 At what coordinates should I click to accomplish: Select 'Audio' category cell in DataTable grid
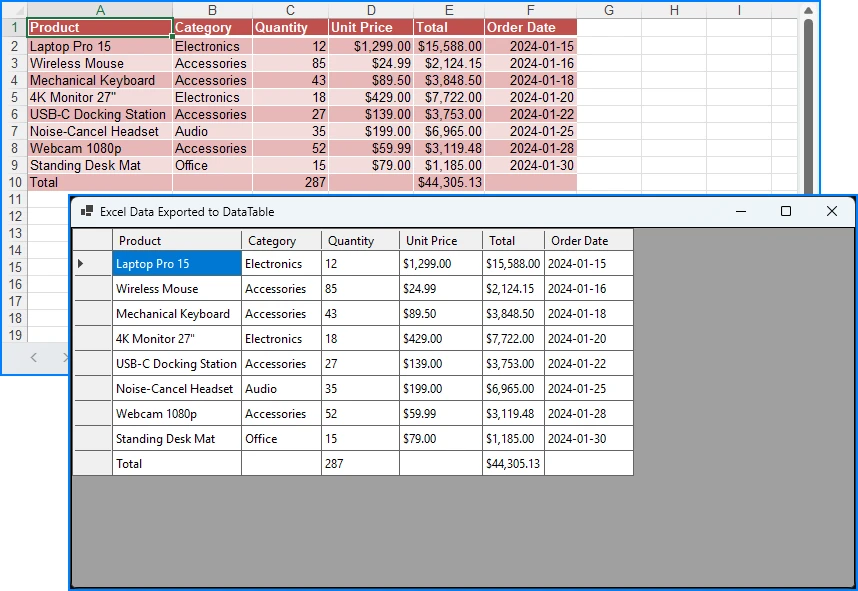pos(281,389)
